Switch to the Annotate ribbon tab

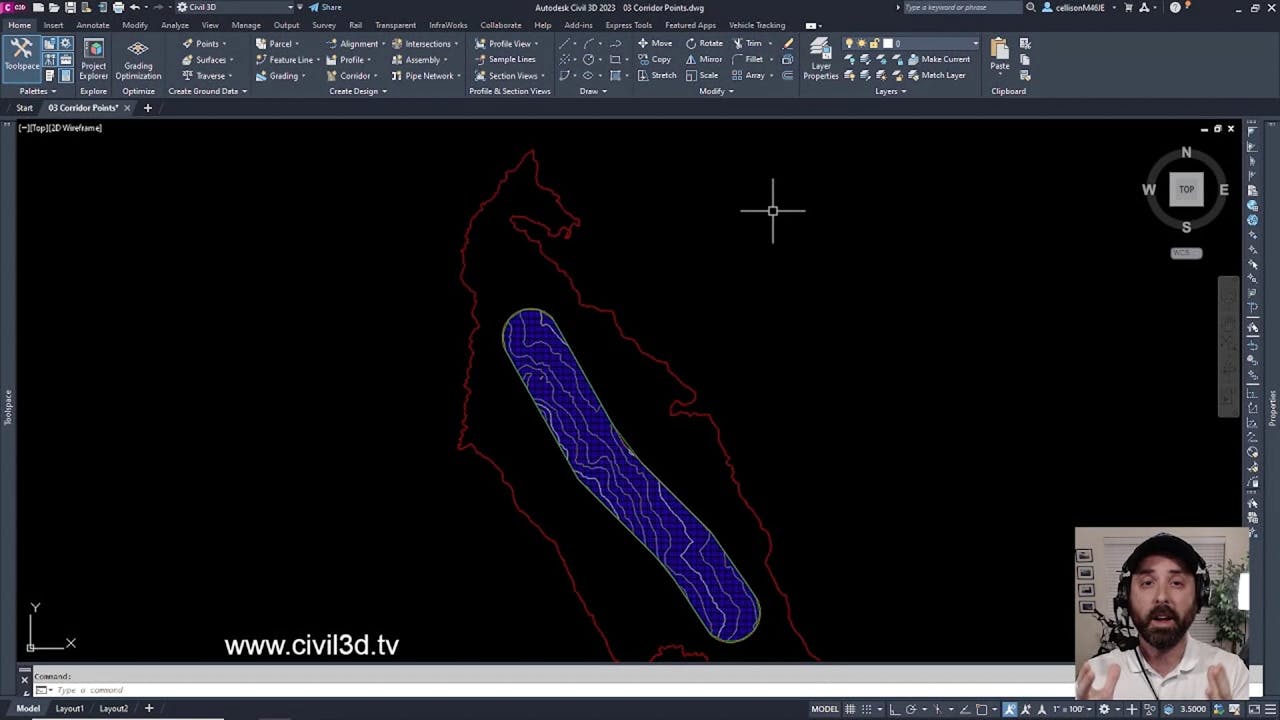[x=92, y=25]
